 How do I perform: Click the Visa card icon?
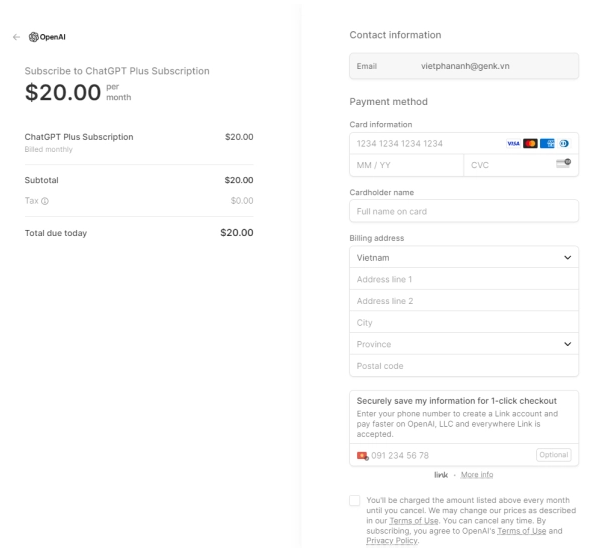click(513, 143)
